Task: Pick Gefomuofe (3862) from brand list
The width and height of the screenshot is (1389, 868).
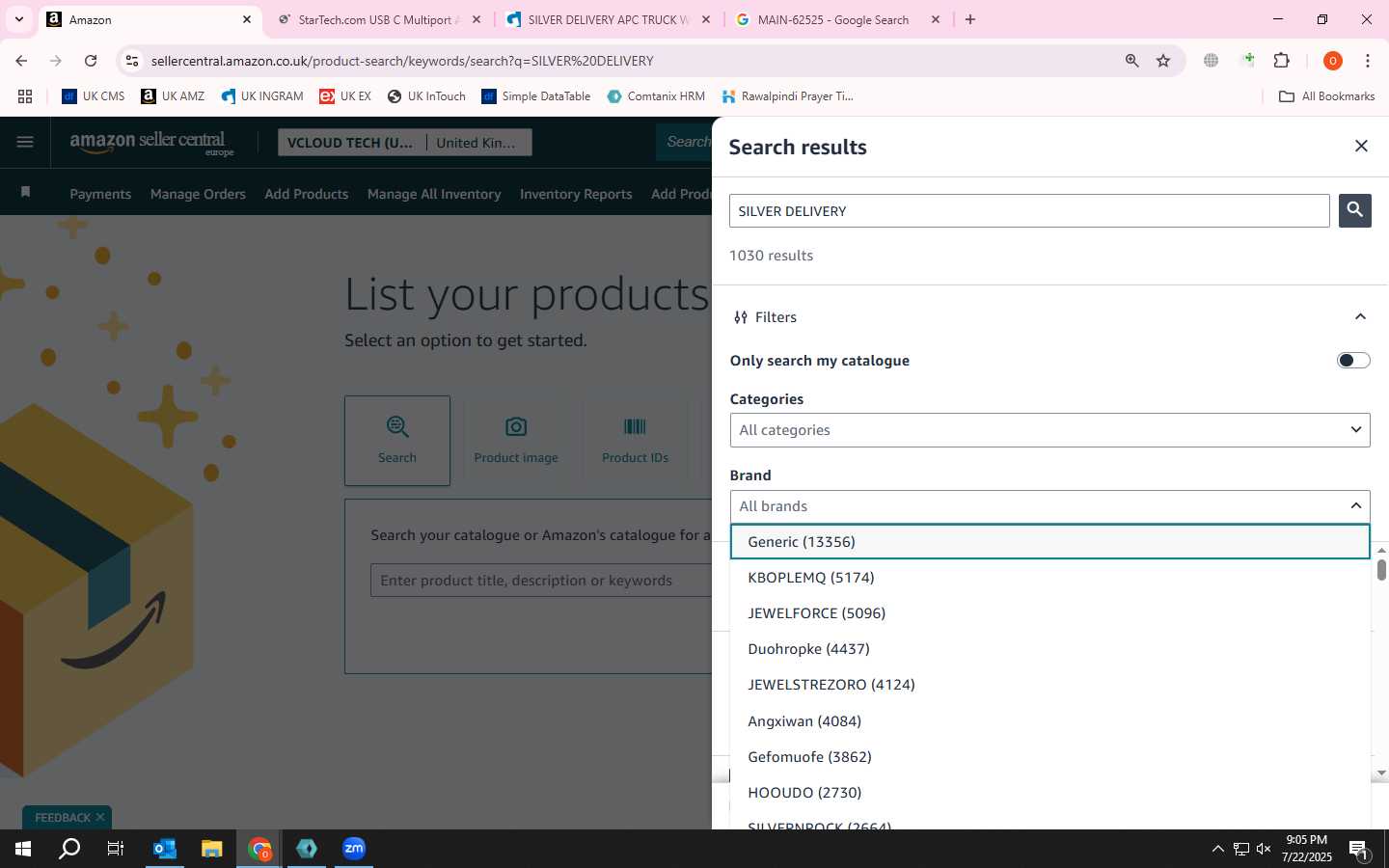Action: tap(1050, 757)
